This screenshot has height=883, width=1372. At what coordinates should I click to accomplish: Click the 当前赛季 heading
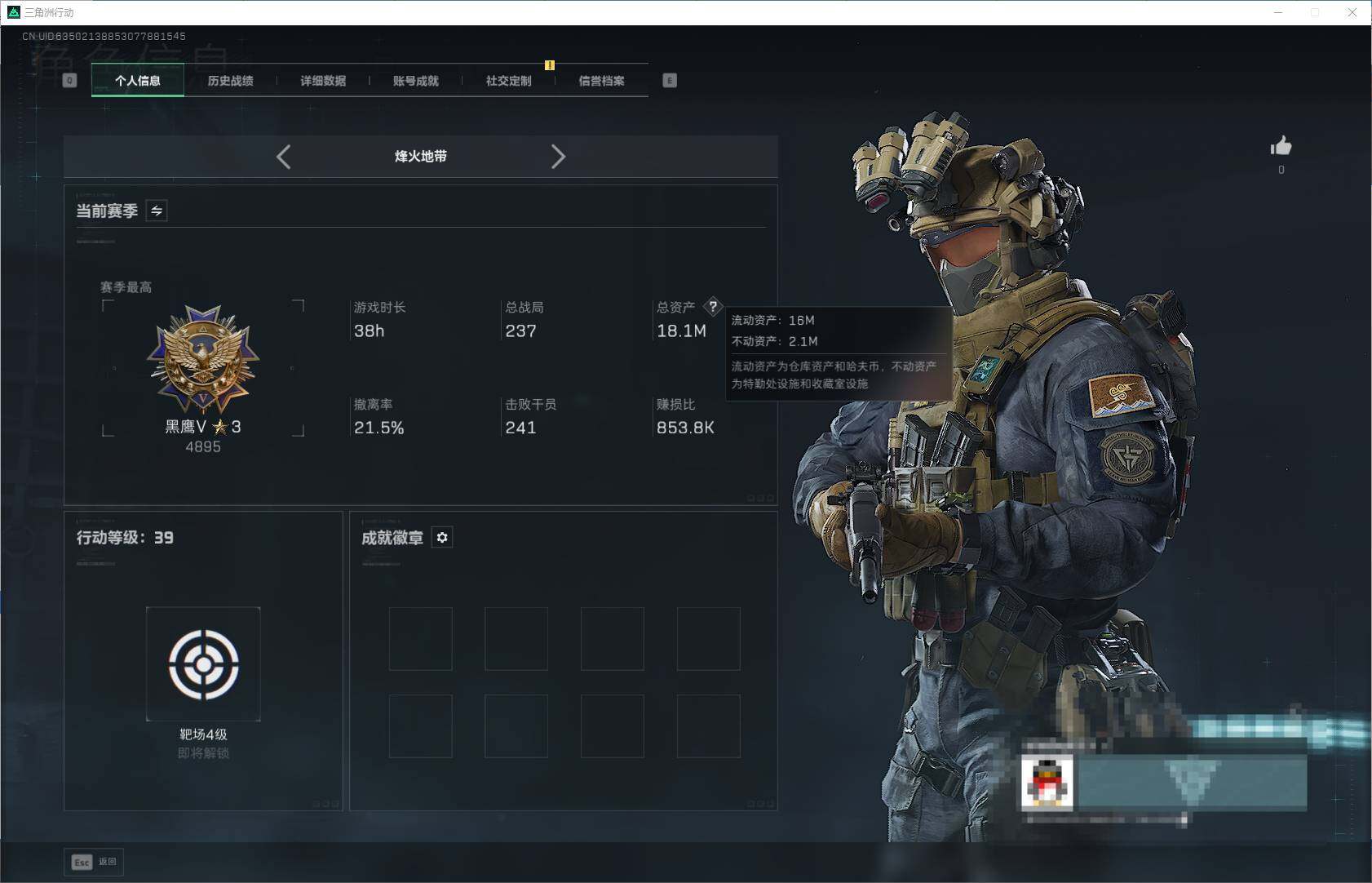[x=107, y=211]
